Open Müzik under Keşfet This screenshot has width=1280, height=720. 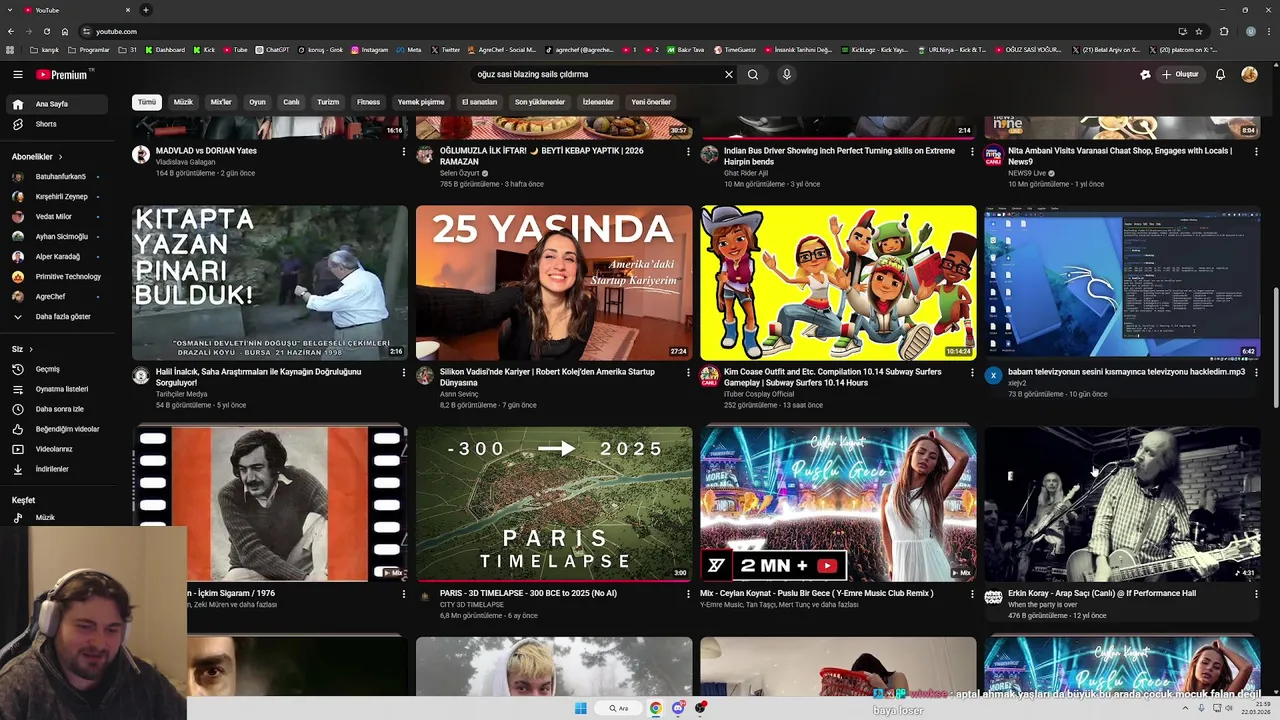coord(58,517)
